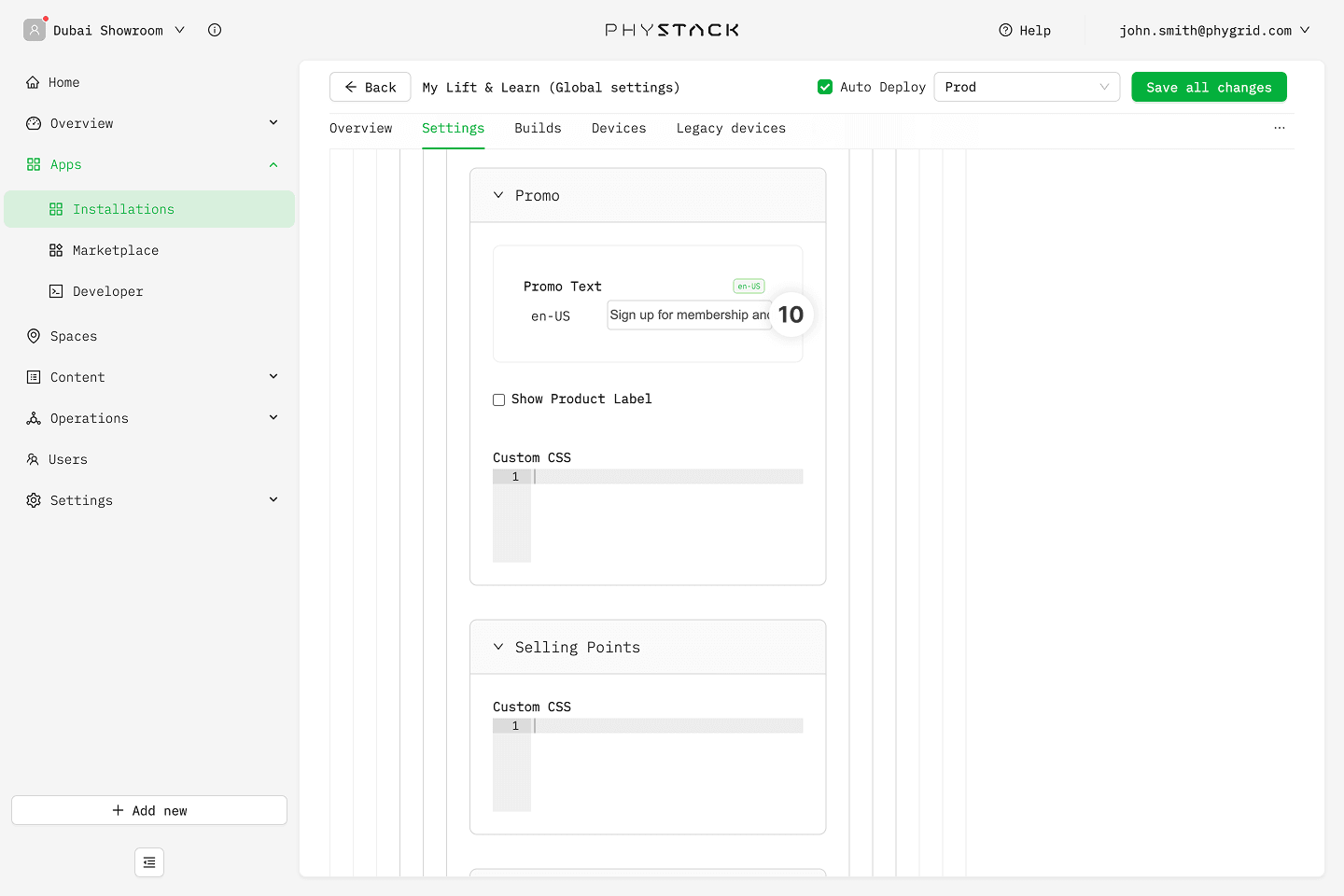This screenshot has height=896, width=1344.
Task: Click the Home house icon
Action: [33, 82]
